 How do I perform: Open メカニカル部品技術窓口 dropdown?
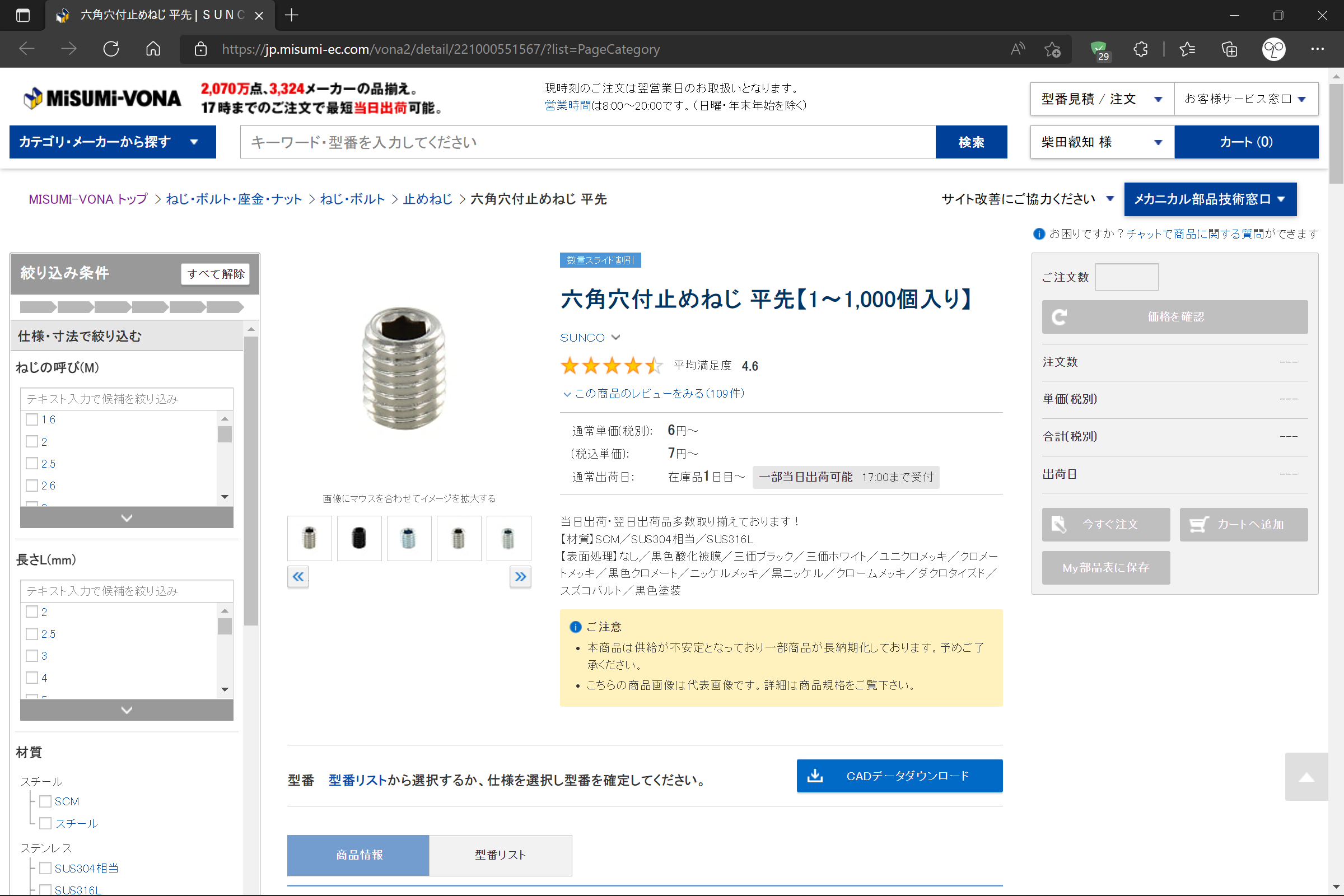(x=1210, y=199)
